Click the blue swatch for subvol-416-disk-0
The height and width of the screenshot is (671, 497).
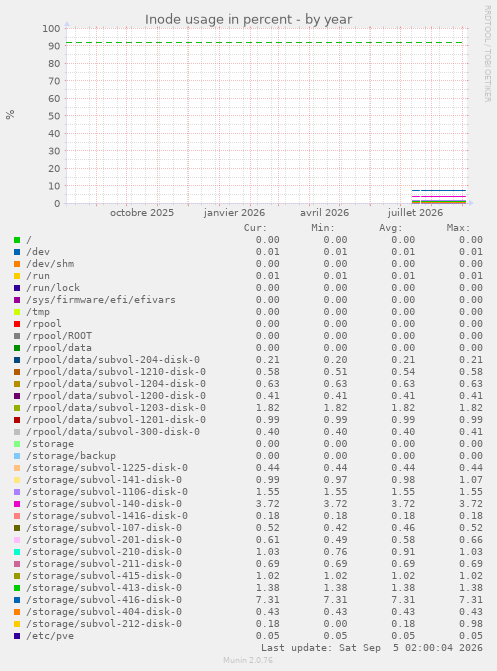(x=17, y=600)
